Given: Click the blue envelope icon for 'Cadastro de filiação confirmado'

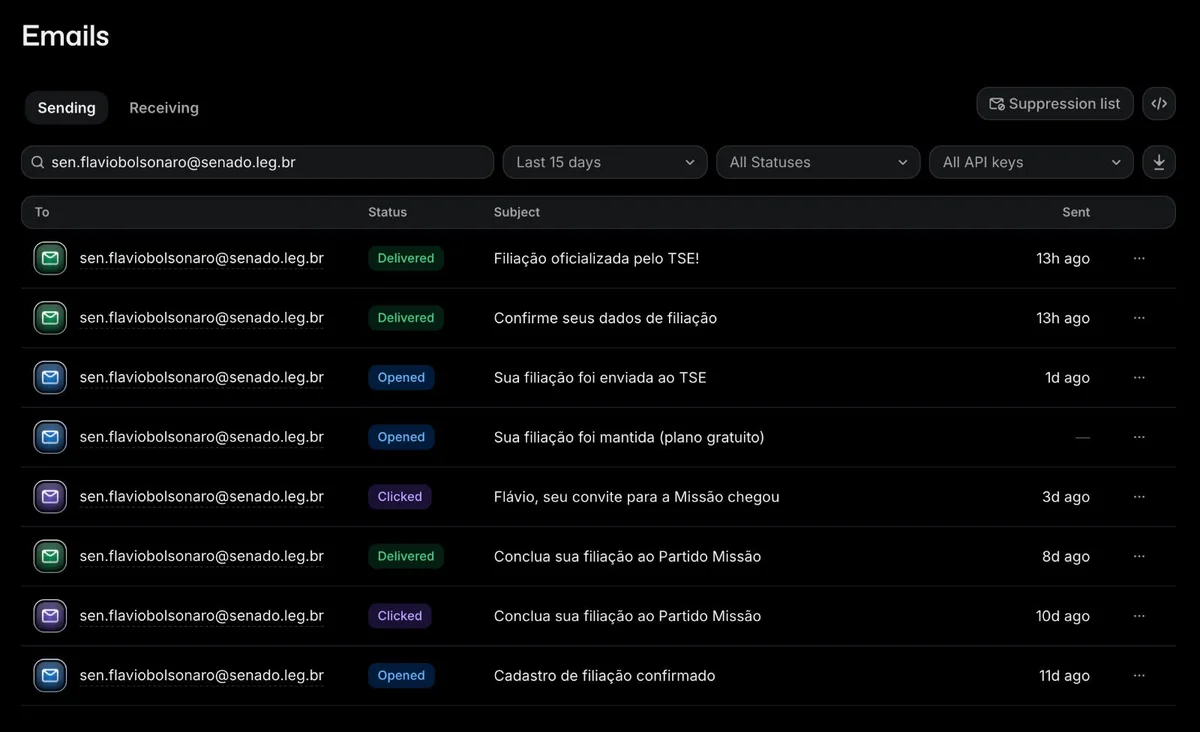Looking at the screenshot, I should click(x=50, y=675).
